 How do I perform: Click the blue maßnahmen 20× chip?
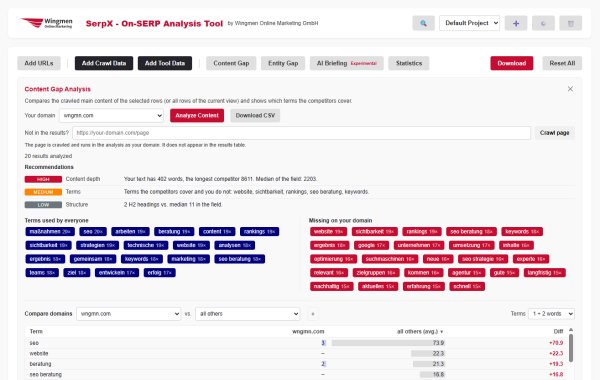pos(50,232)
